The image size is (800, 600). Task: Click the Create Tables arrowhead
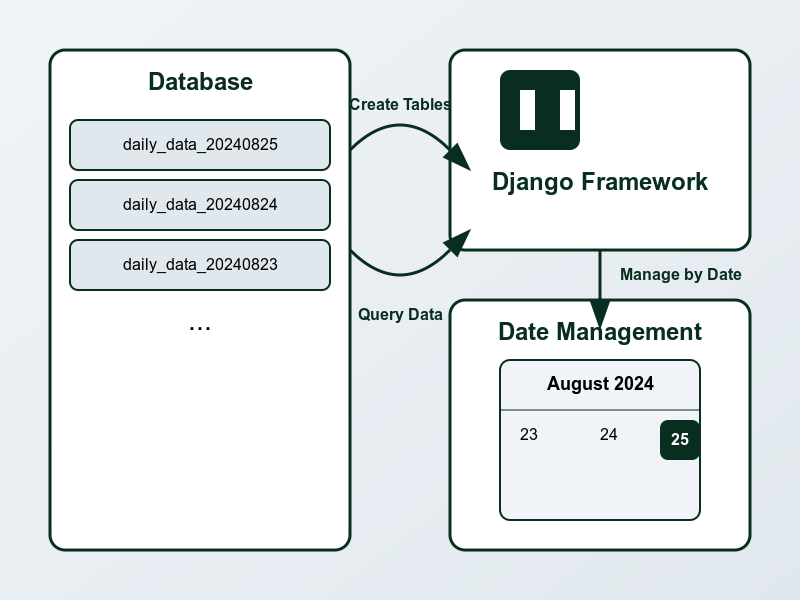458,157
